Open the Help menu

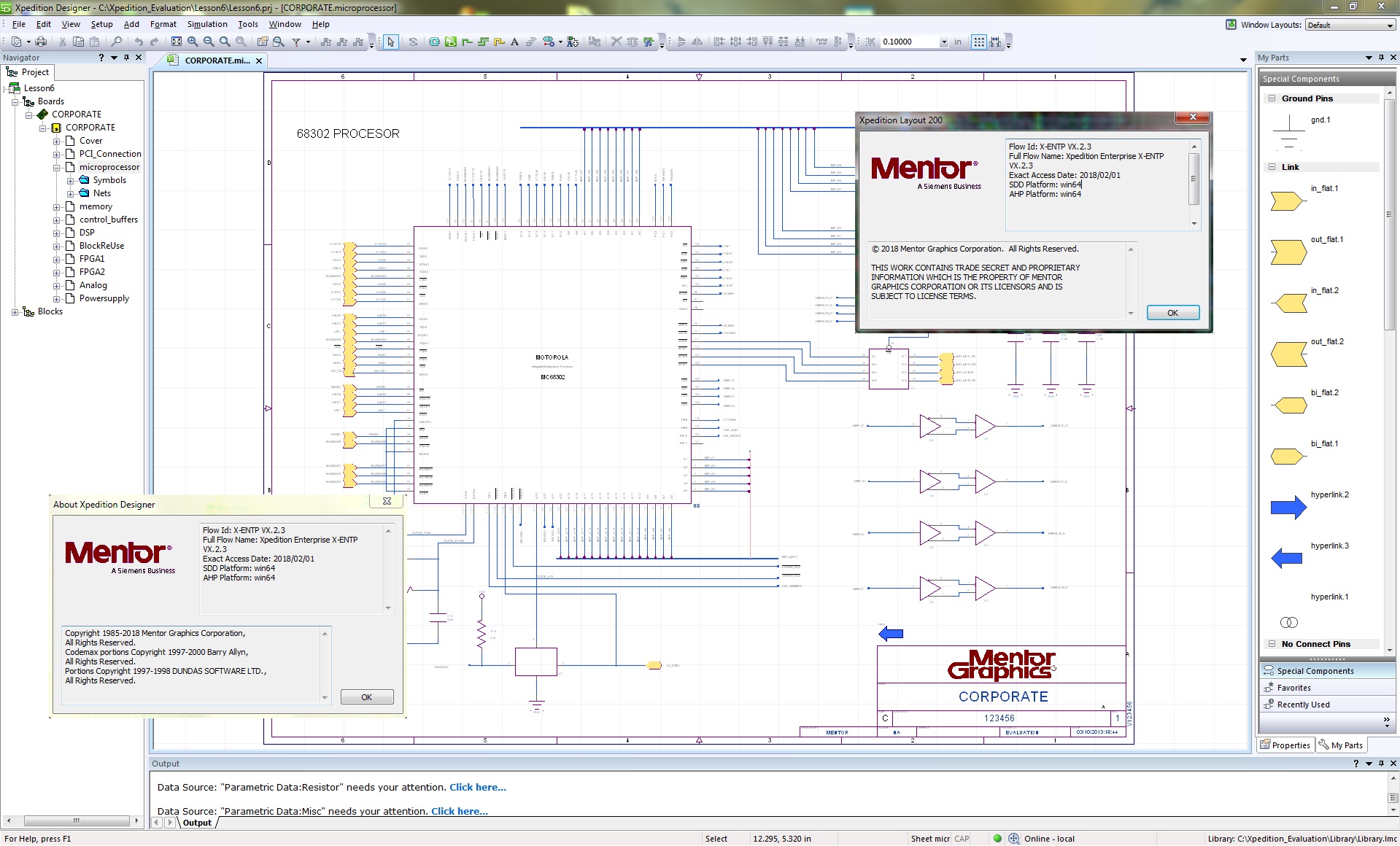click(x=320, y=24)
